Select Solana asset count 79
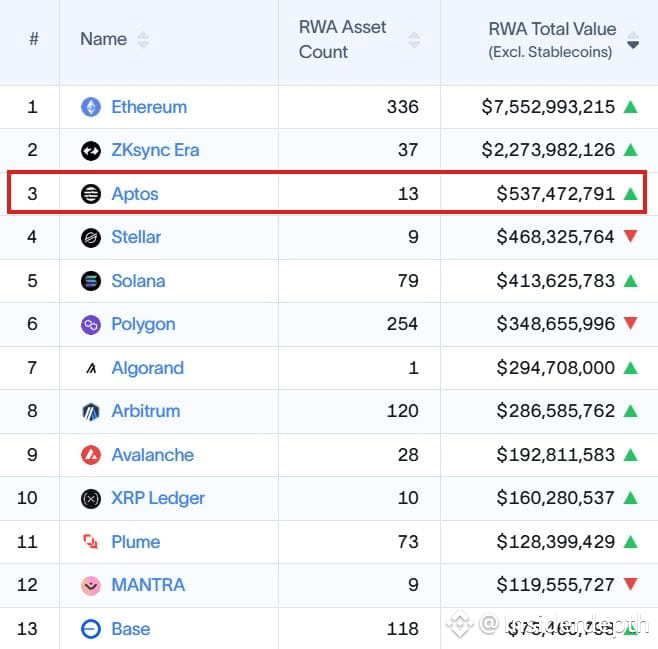 [x=408, y=281]
